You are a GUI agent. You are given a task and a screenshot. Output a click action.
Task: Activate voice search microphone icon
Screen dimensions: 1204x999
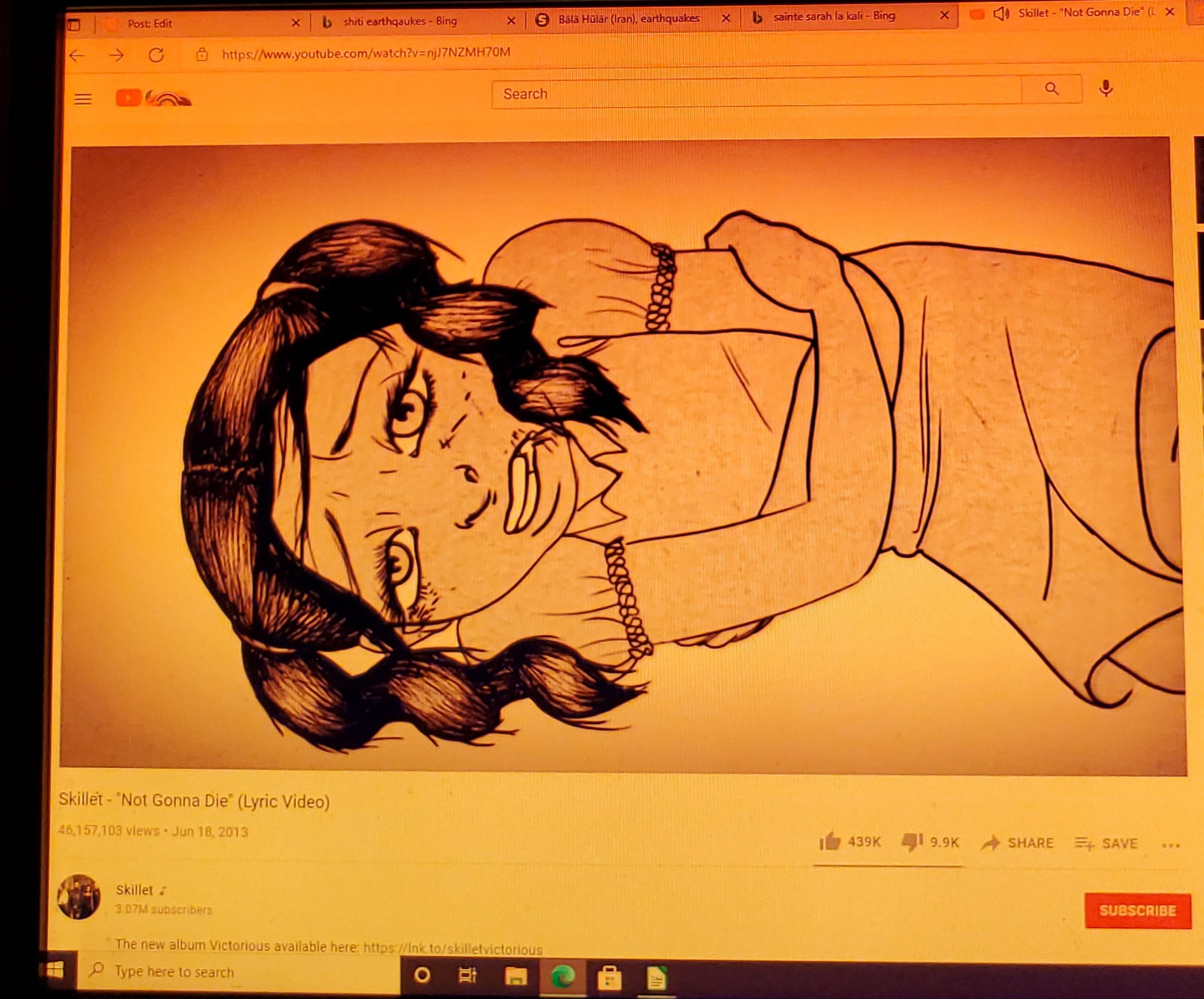click(1105, 88)
